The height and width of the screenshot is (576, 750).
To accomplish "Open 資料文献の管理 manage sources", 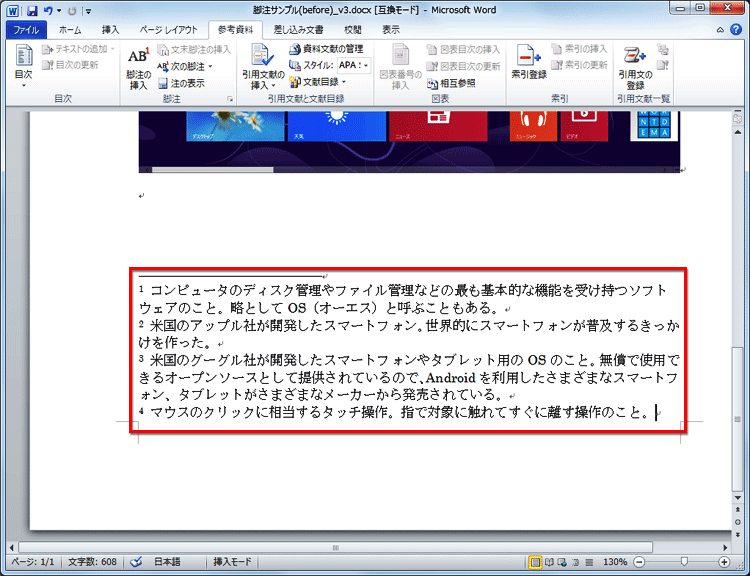I will click(x=326, y=49).
